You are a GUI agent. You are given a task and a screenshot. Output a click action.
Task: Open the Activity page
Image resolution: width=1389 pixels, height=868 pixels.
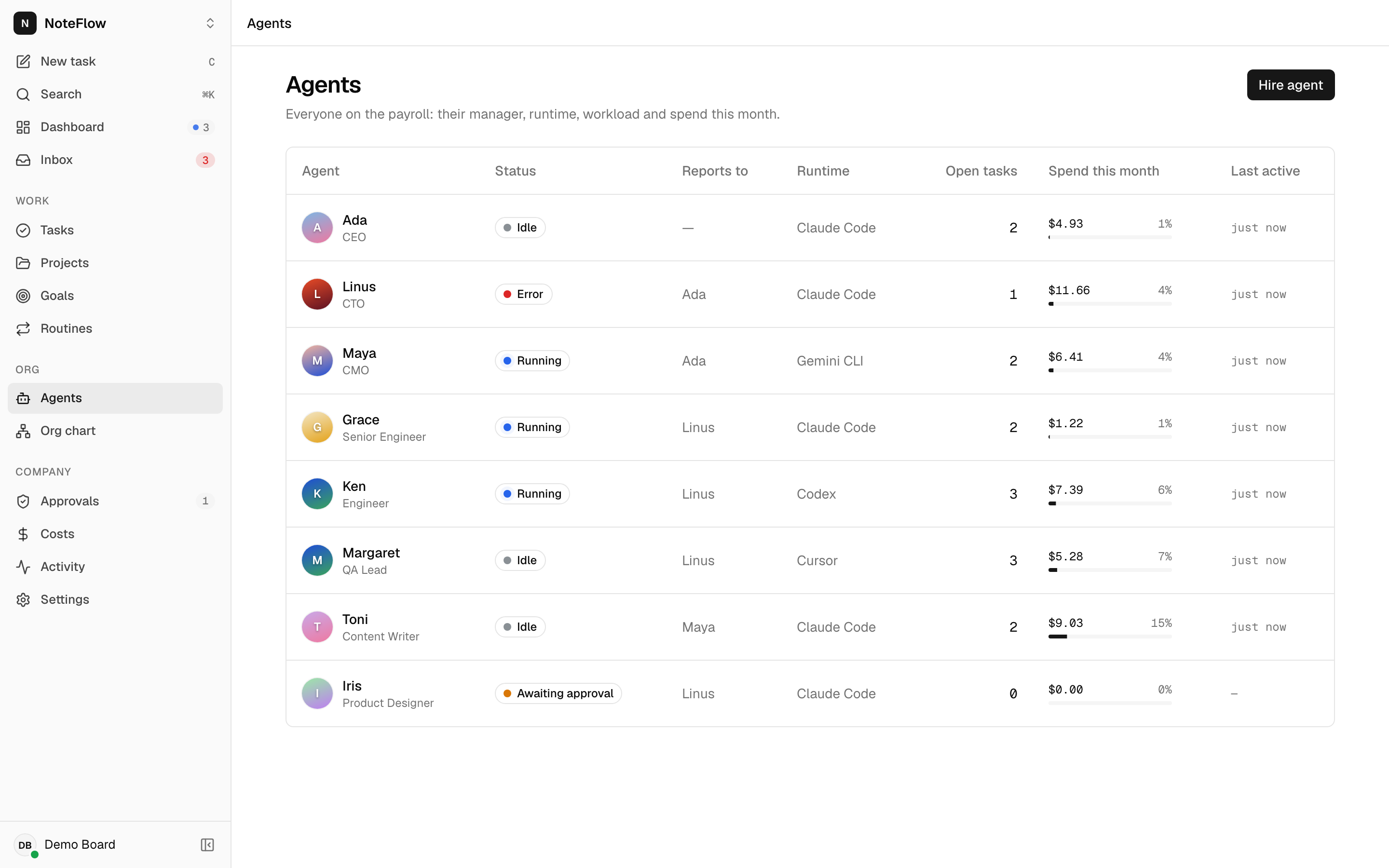point(115,567)
